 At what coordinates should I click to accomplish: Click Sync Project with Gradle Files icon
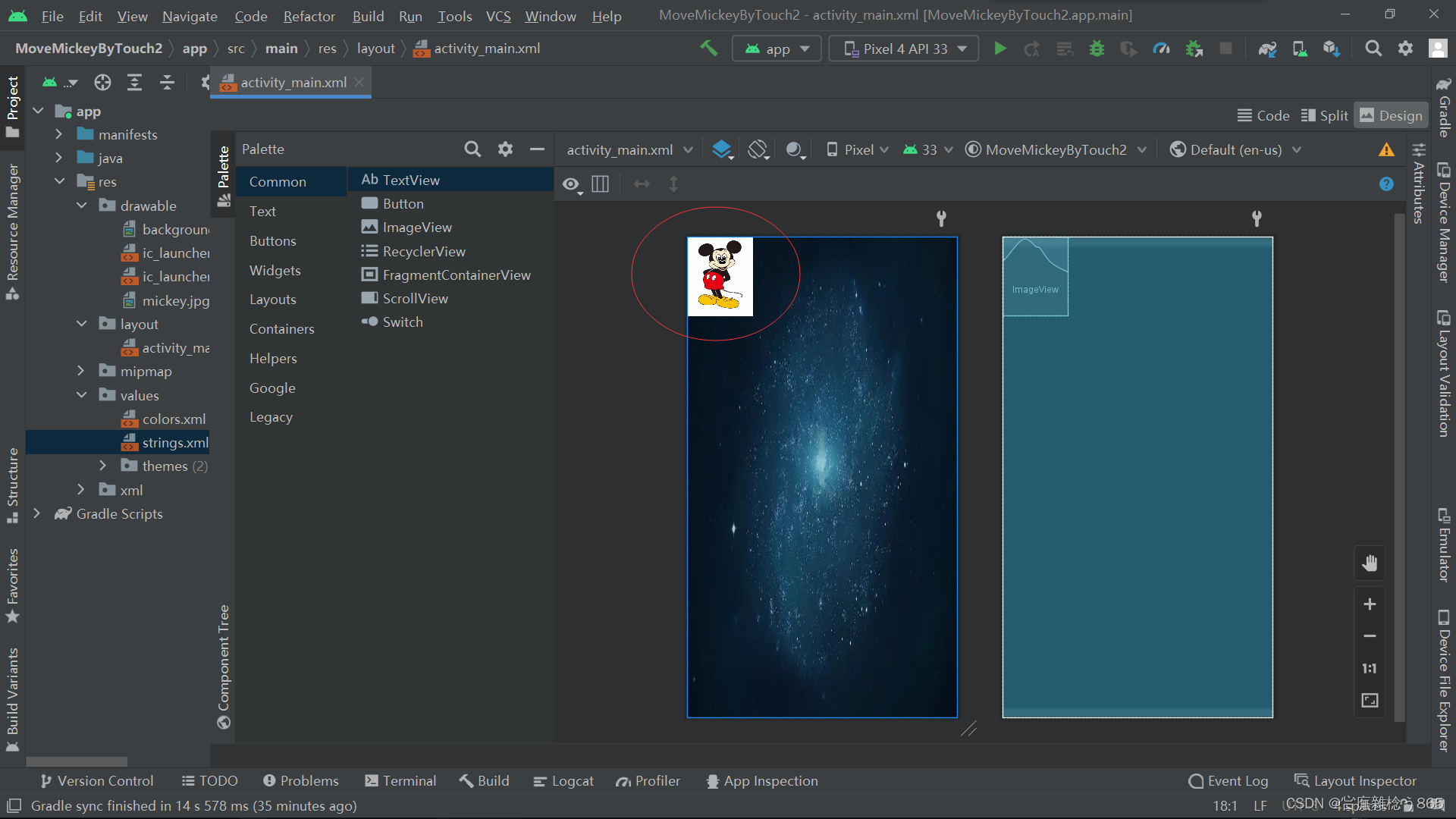(1267, 49)
